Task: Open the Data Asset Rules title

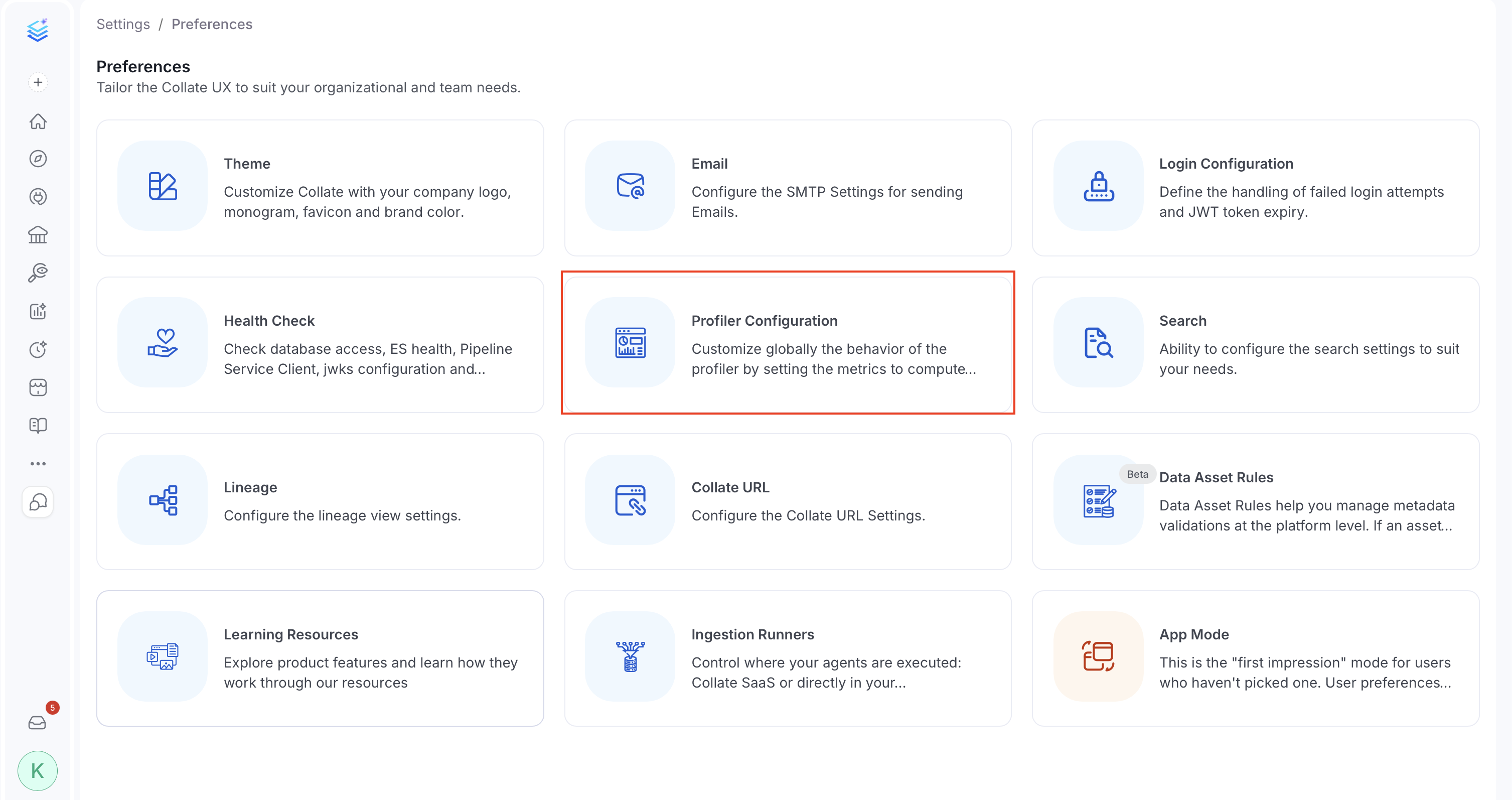Action: (1216, 477)
